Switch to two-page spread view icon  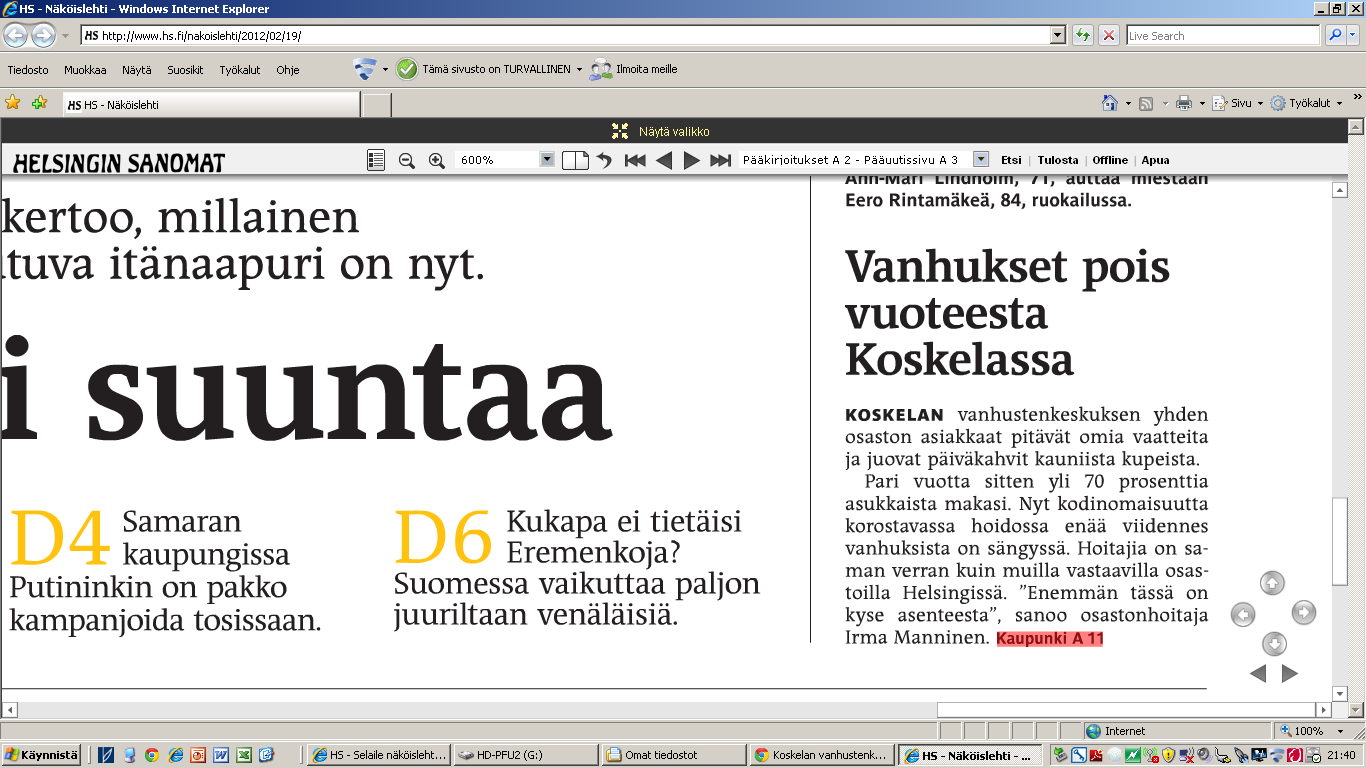pyautogui.click(x=575, y=160)
